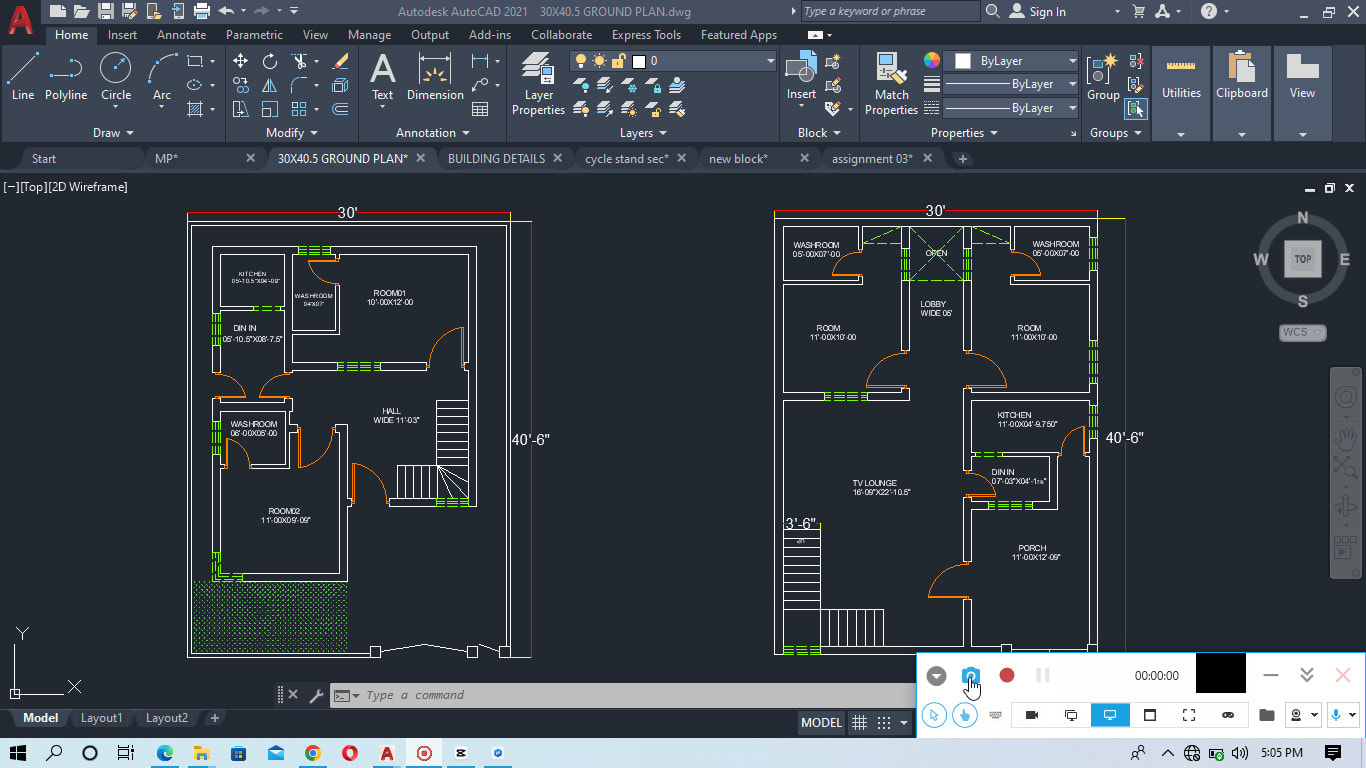1366x768 pixels.
Task: Click the Move tool in Modify panel
Action: click(x=241, y=61)
